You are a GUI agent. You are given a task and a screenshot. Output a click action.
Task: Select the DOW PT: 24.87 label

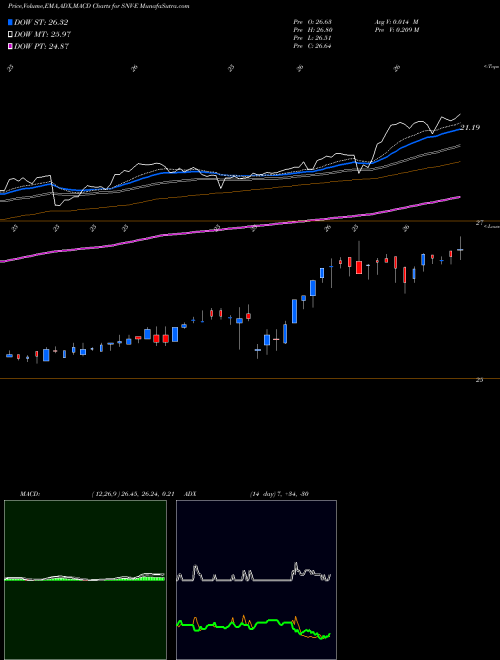[42, 46]
